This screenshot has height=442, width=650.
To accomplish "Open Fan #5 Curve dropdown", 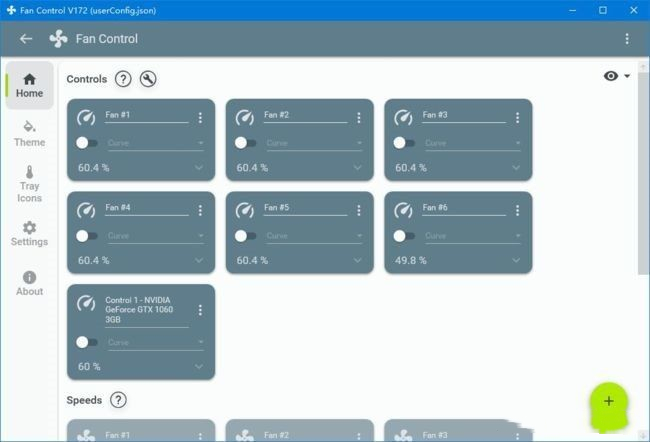I will 314,236.
